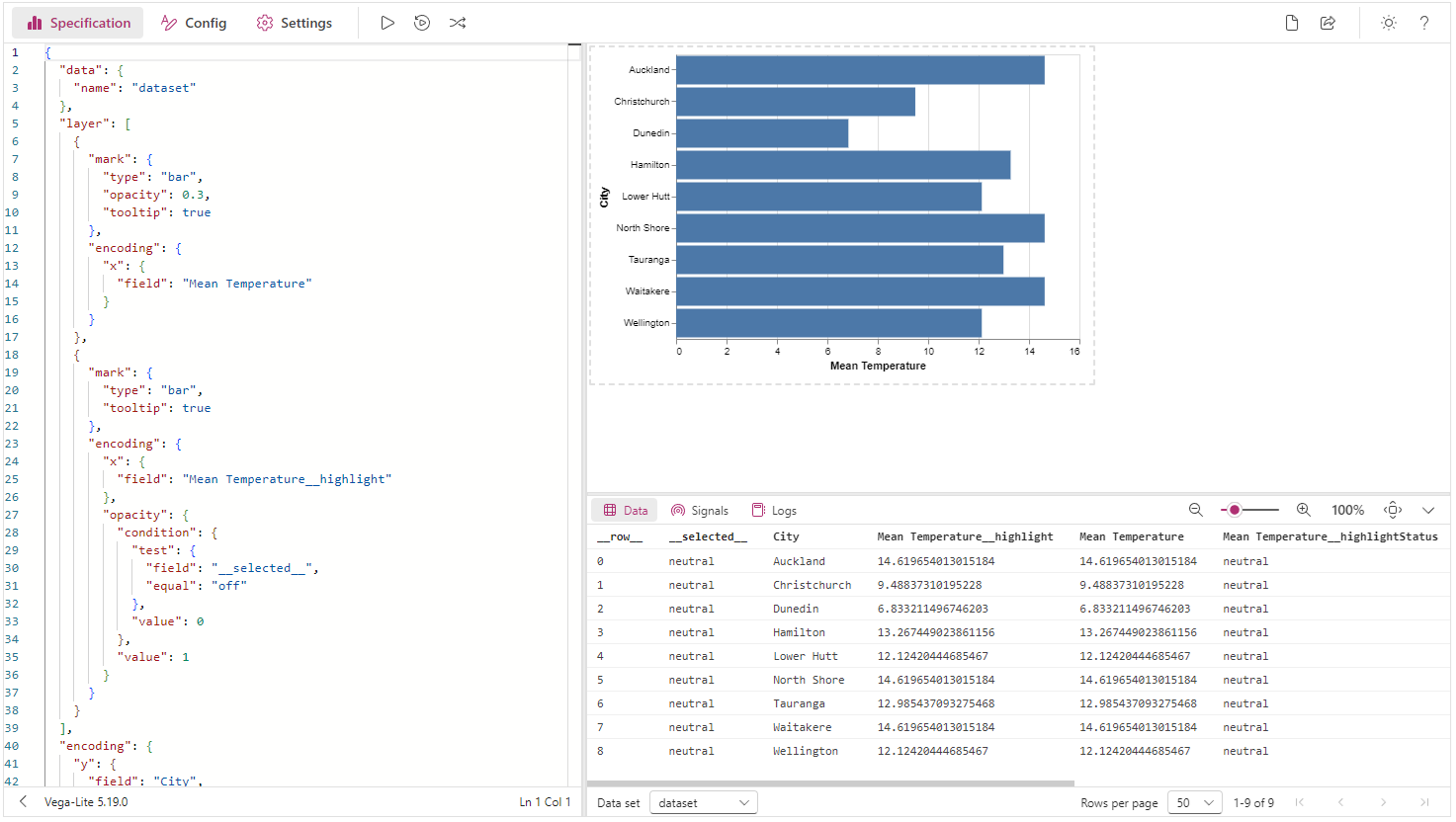The width and height of the screenshot is (1456, 822).
Task: Click the zoom in magnifier icon
Action: 1304,510
